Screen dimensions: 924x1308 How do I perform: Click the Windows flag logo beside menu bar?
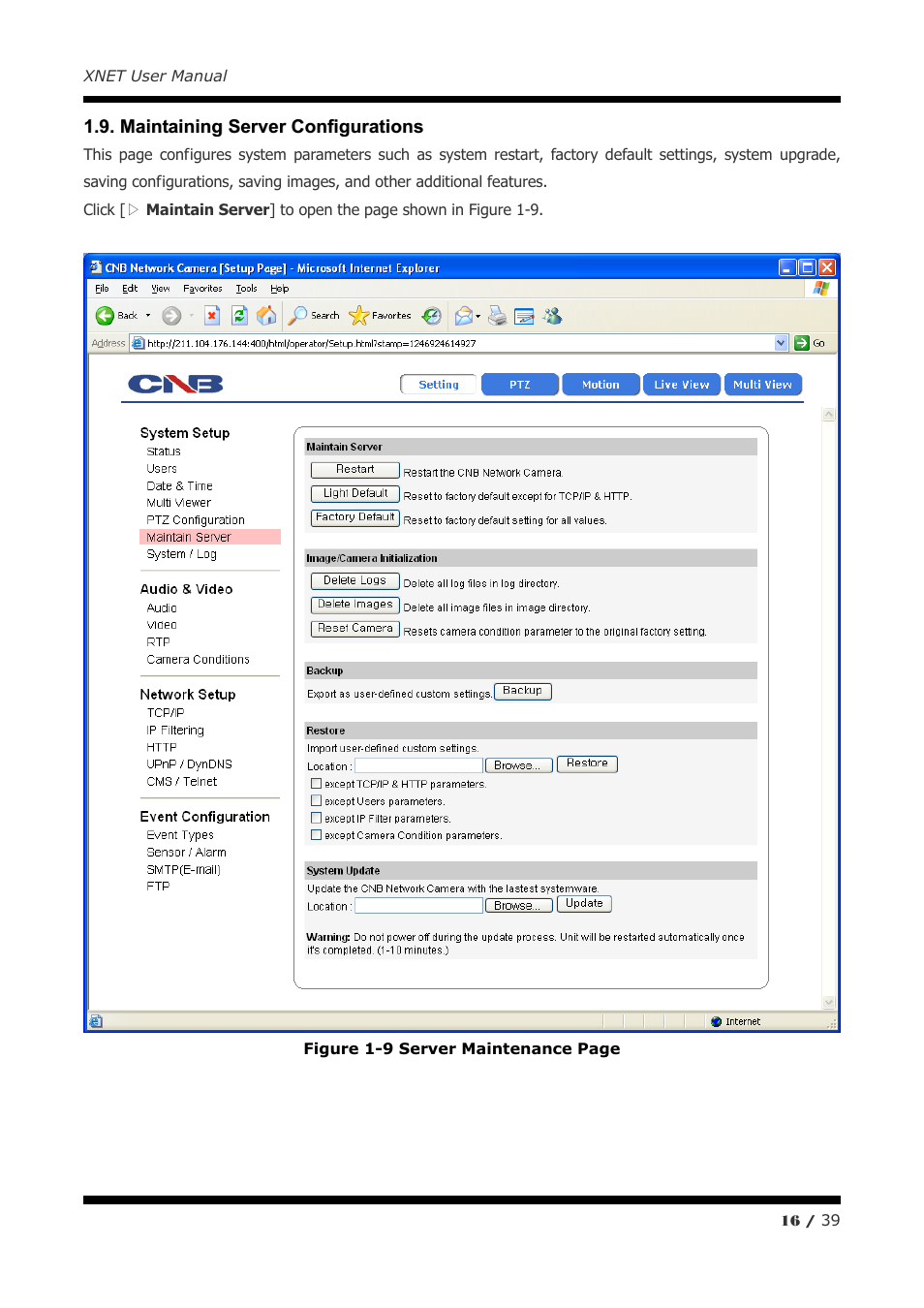click(x=821, y=289)
